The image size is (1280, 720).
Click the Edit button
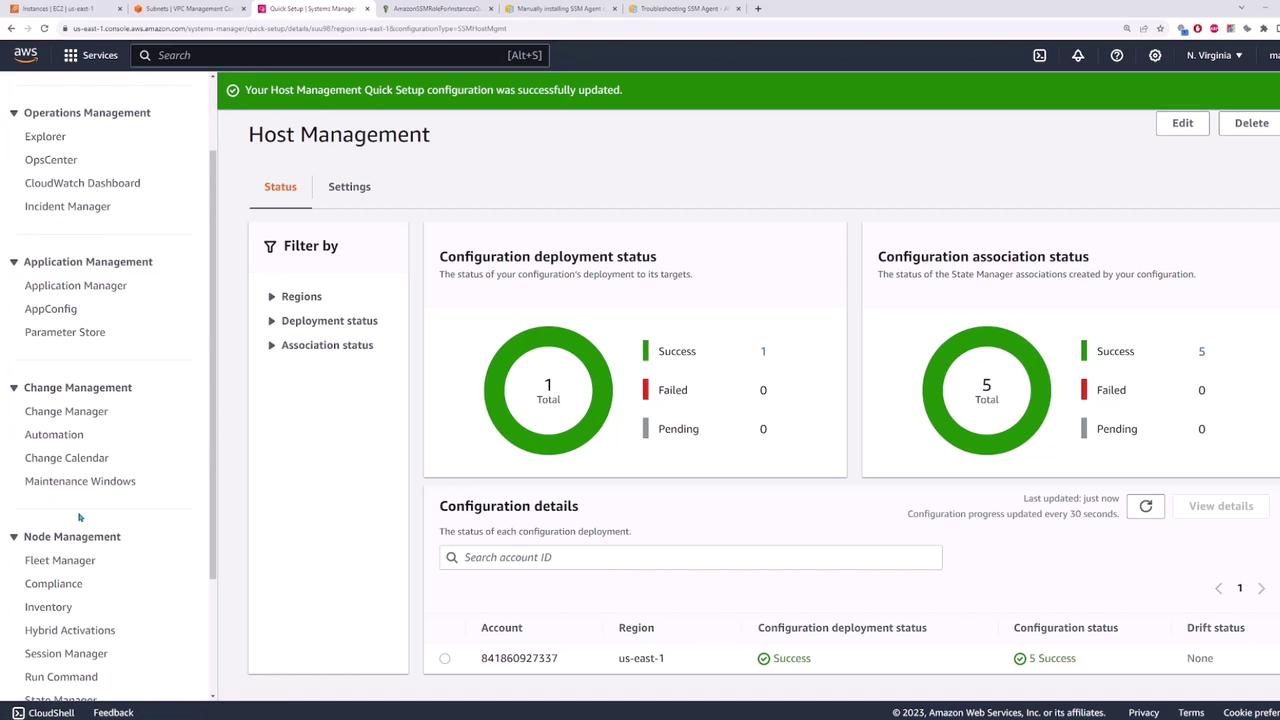pyautogui.click(x=1182, y=123)
